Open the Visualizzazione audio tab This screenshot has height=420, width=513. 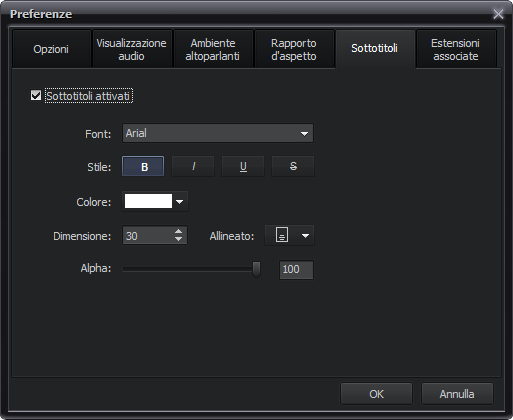(x=132, y=49)
